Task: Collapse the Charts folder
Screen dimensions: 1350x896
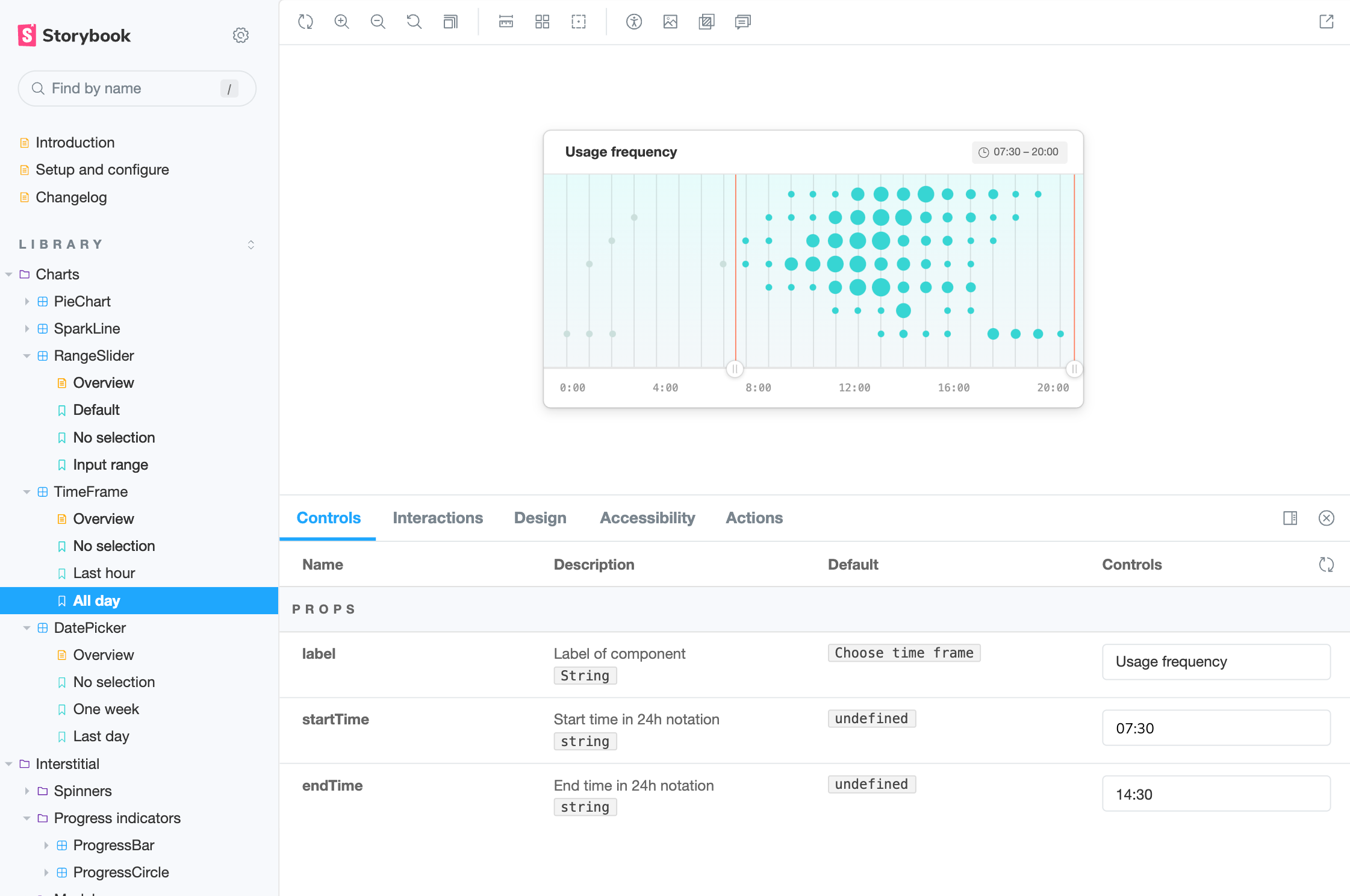Action: tap(57, 275)
